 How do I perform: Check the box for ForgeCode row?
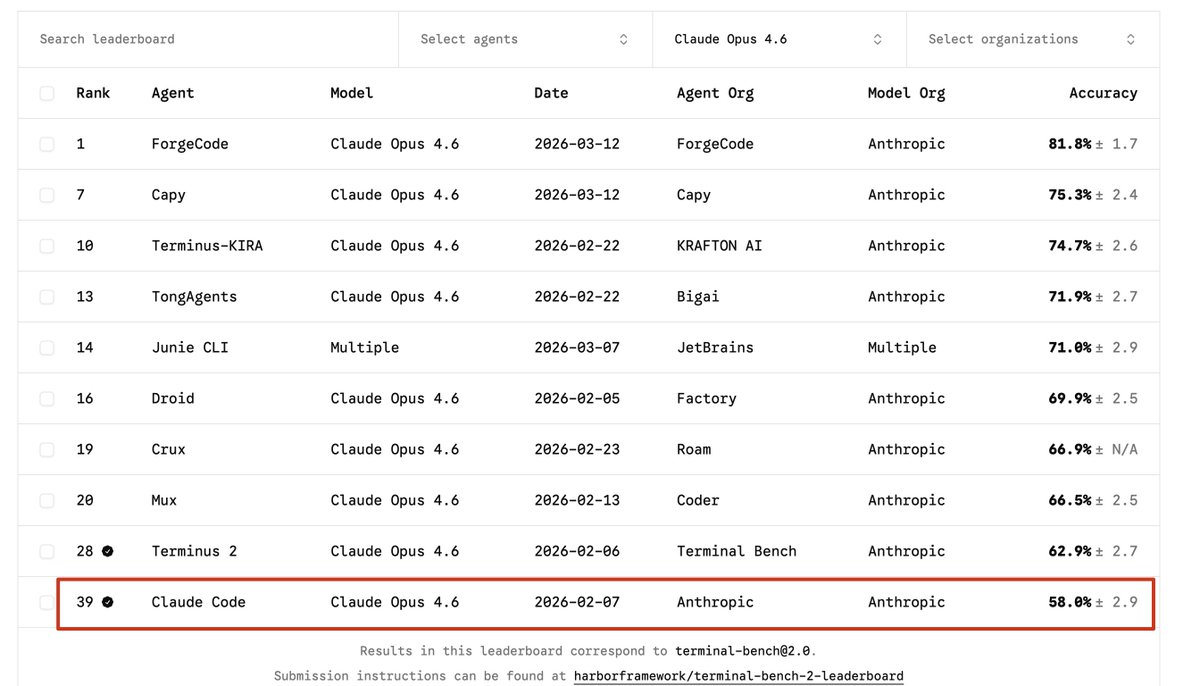click(47, 144)
